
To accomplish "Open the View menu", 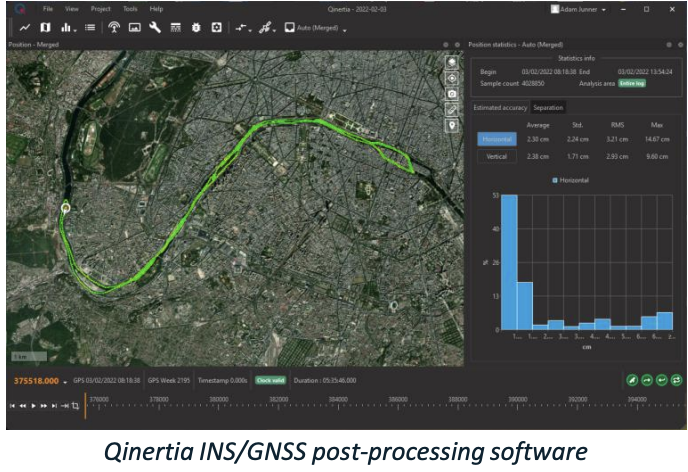I will [x=72, y=9].
